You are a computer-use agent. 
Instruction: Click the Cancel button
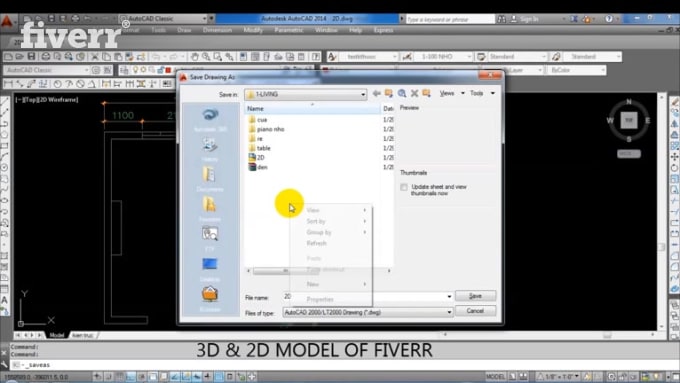point(475,311)
